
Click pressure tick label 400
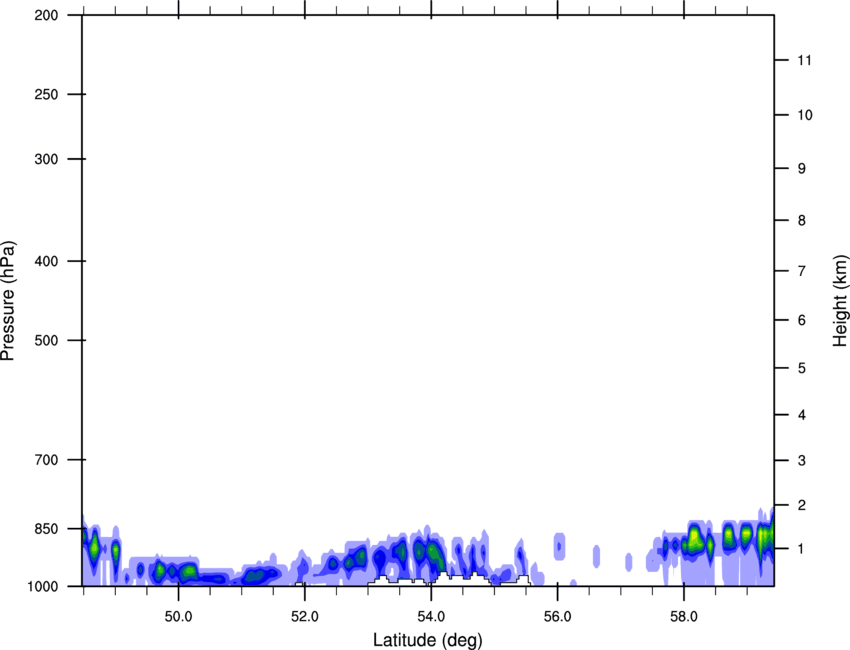[x=46, y=261]
